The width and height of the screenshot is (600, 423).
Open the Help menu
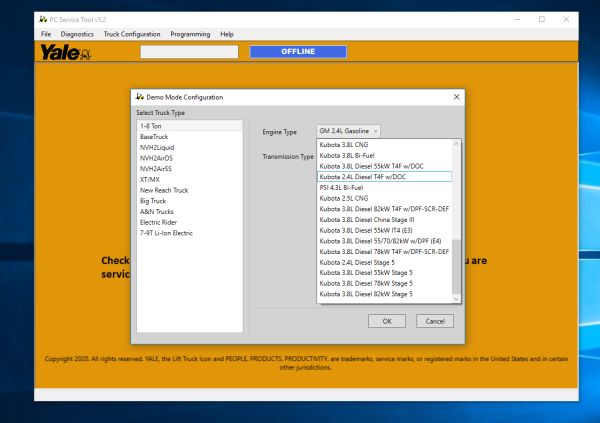tap(227, 34)
